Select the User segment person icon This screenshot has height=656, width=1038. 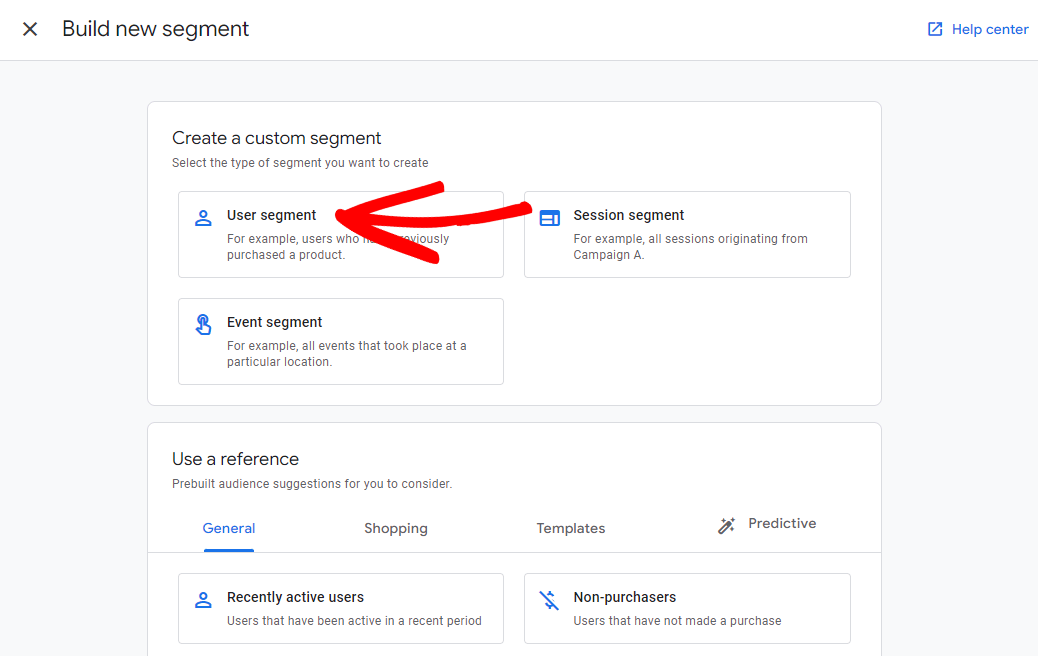click(x=203, y=217)
